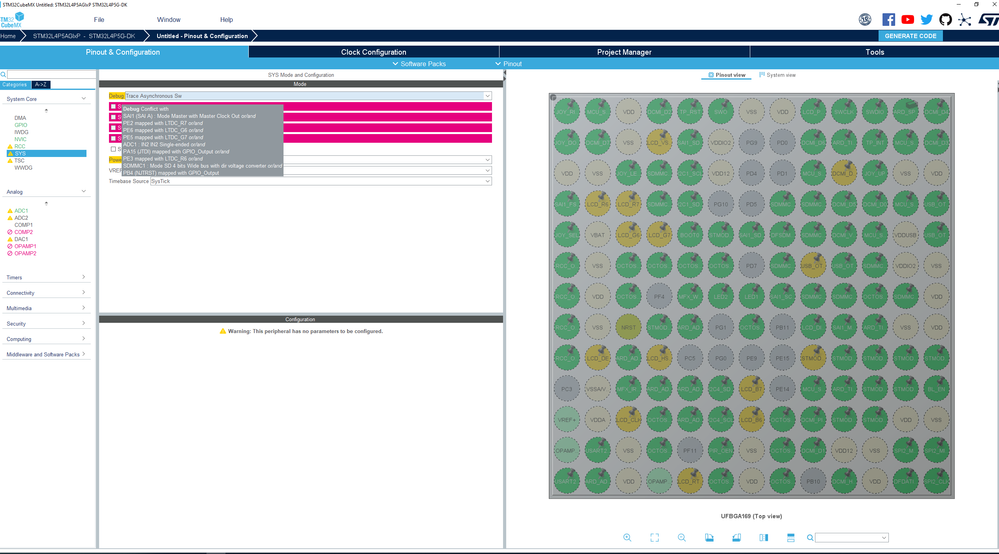999x554 pixels.
Task: Zoom out of the pinout view
Action: pos(682,537)
